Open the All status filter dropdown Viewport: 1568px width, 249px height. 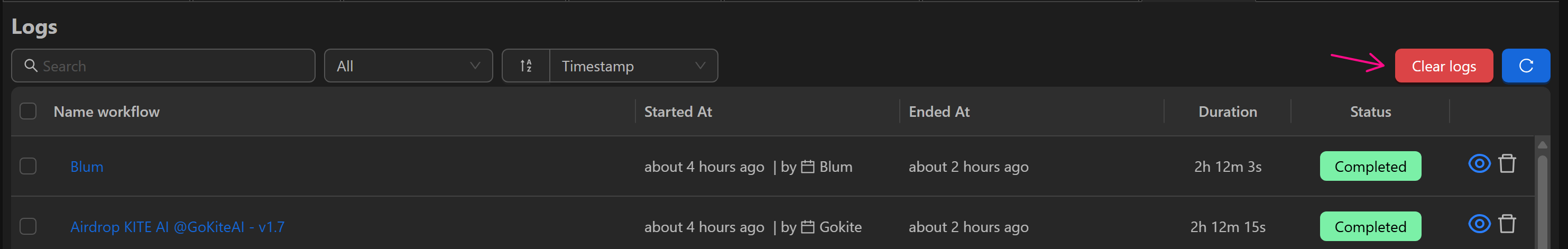[408, 66]
